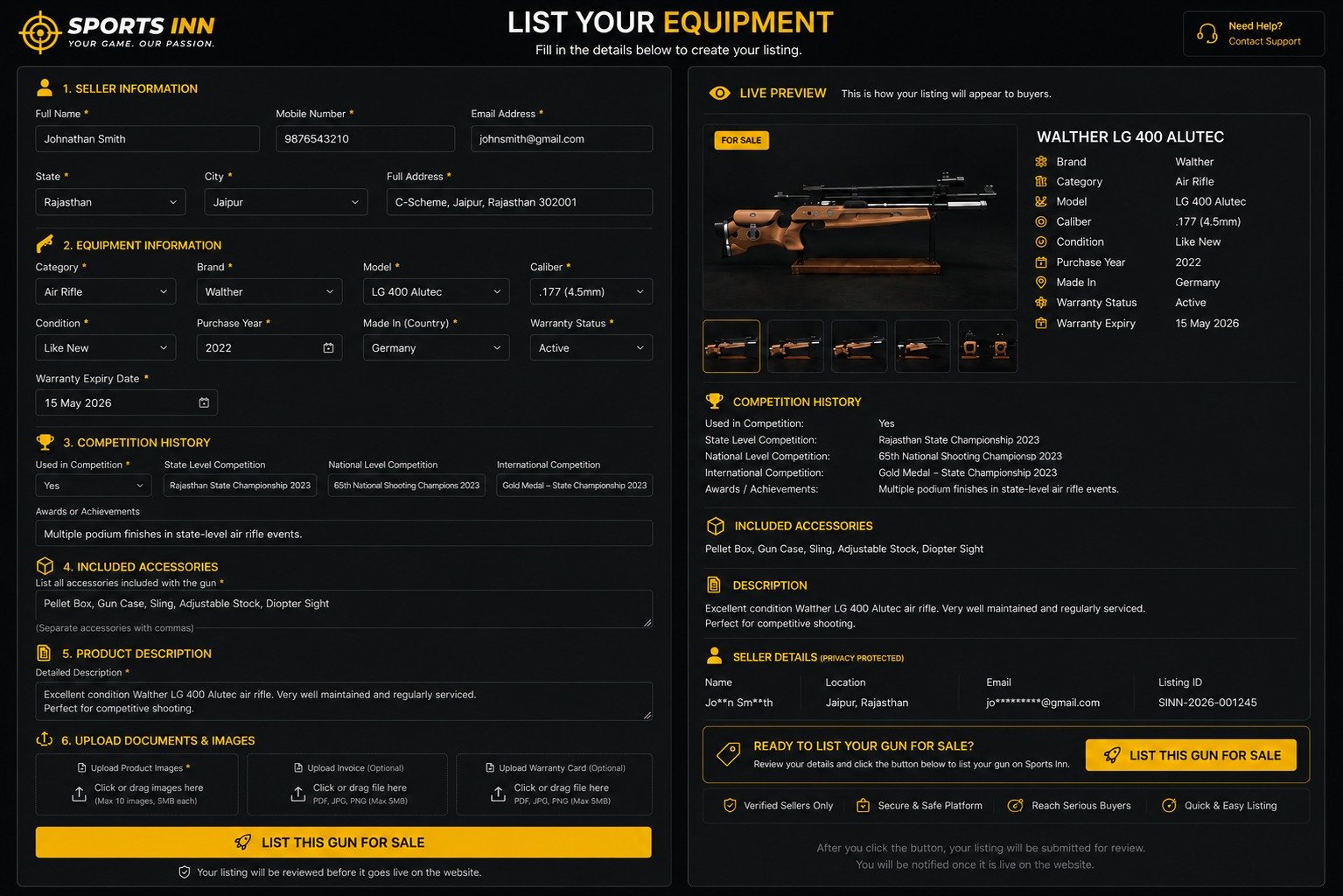This screenshot has height=896, width=1343.
Task: Click the Quick & Easy Listing icon
Action: tap(1169, 805)
